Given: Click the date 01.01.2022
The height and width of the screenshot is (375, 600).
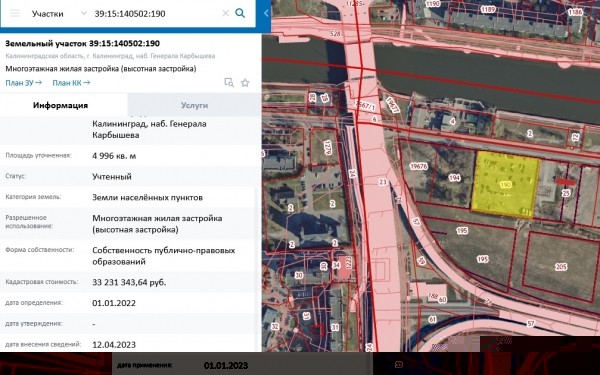Looking at the screenshot, I should [x=114, y=303].
